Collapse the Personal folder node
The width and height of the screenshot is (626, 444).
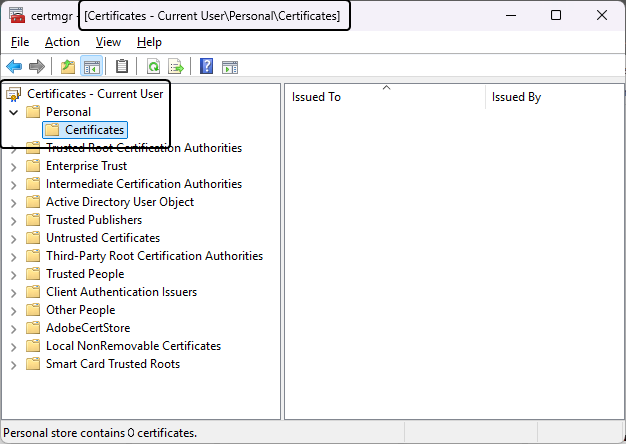coord(13,112)
